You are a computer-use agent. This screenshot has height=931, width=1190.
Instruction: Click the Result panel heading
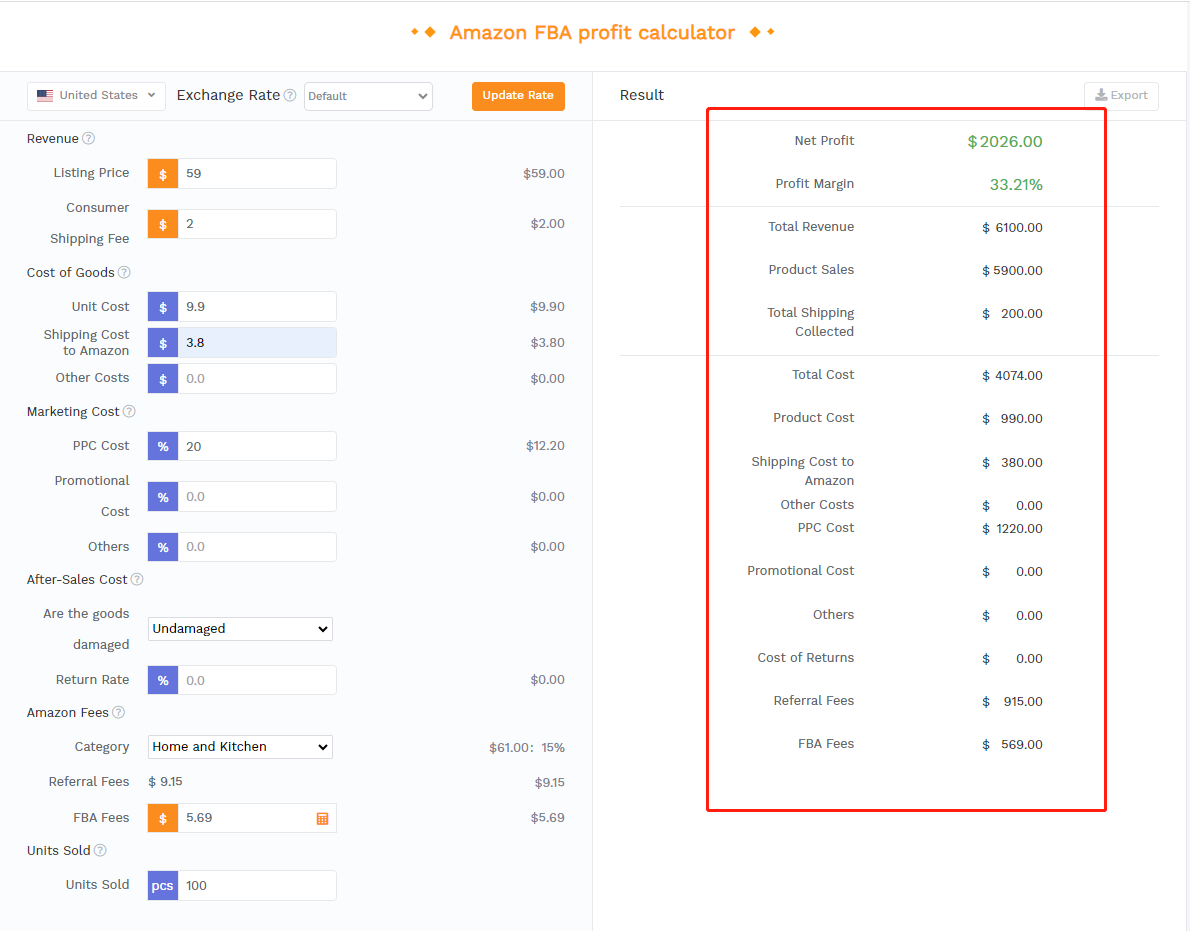[641, 96]
